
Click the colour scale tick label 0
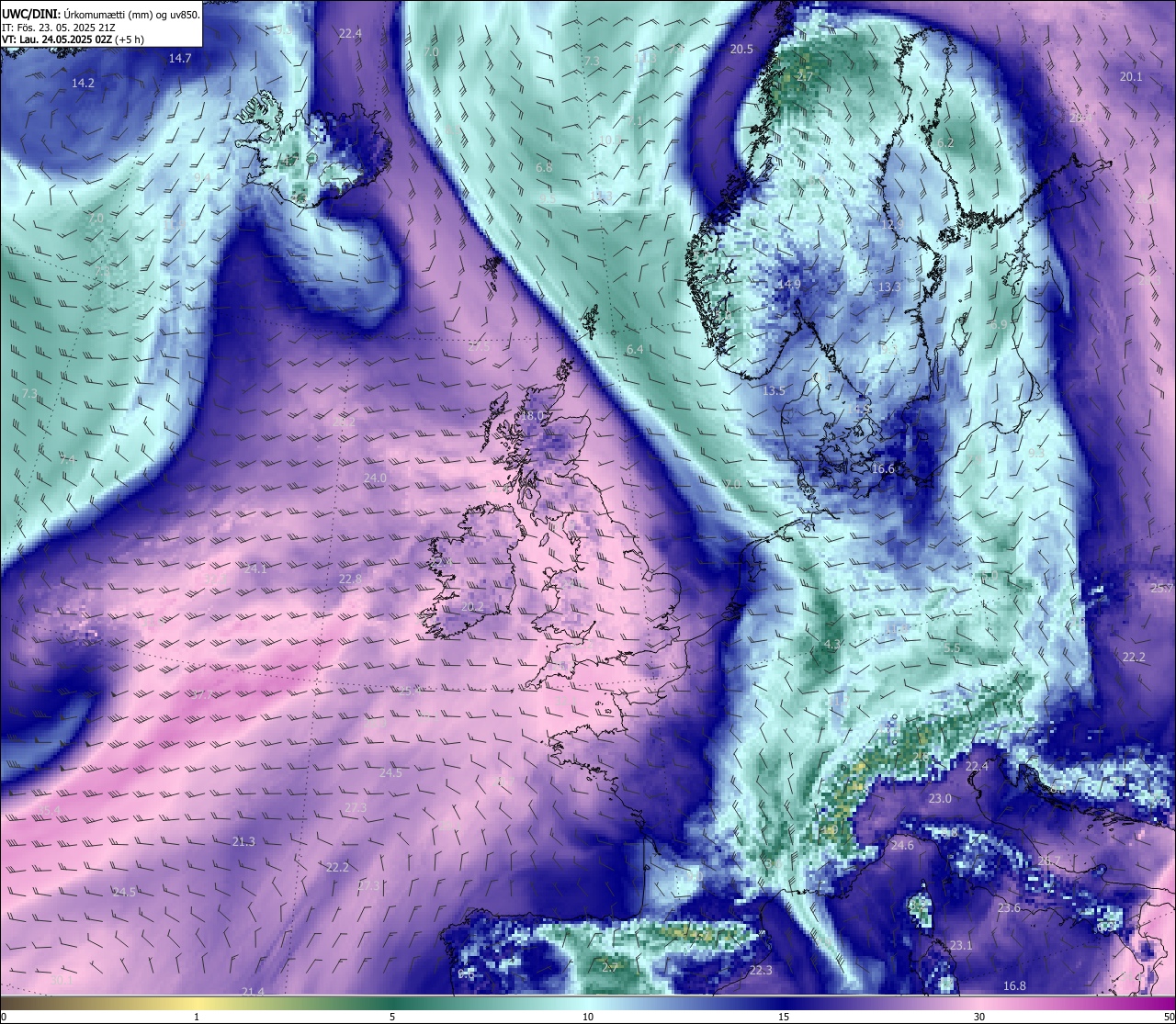tap(3, 1017)
